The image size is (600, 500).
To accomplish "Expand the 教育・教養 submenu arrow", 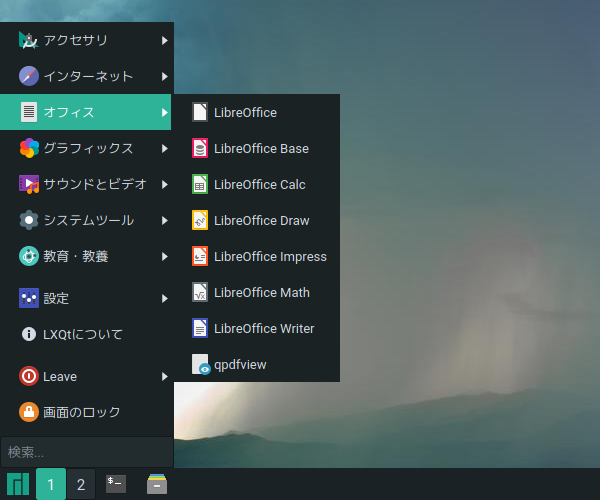I will [x=165, y=256].
